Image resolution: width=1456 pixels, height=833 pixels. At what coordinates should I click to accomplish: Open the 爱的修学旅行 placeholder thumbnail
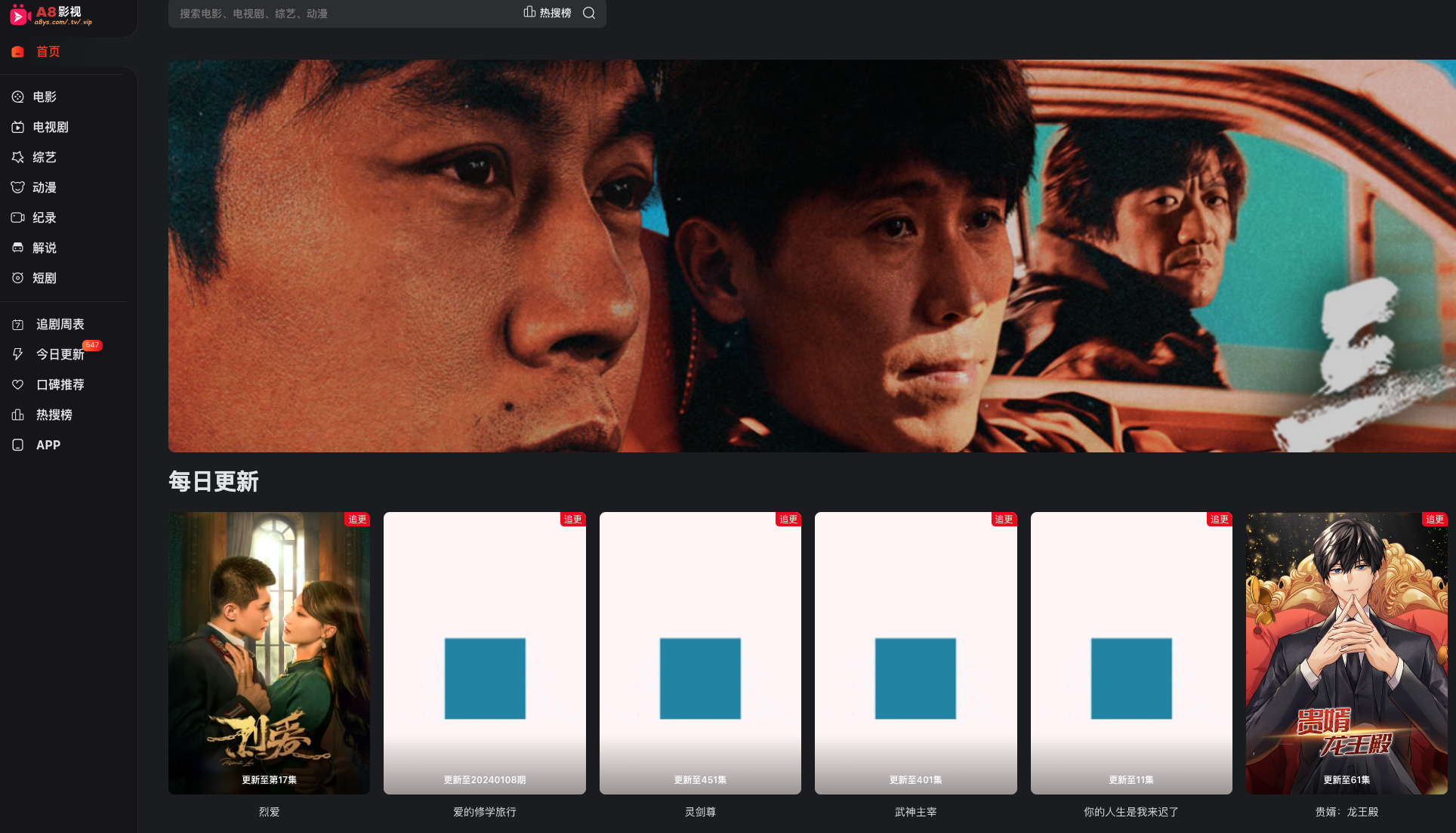485,653
